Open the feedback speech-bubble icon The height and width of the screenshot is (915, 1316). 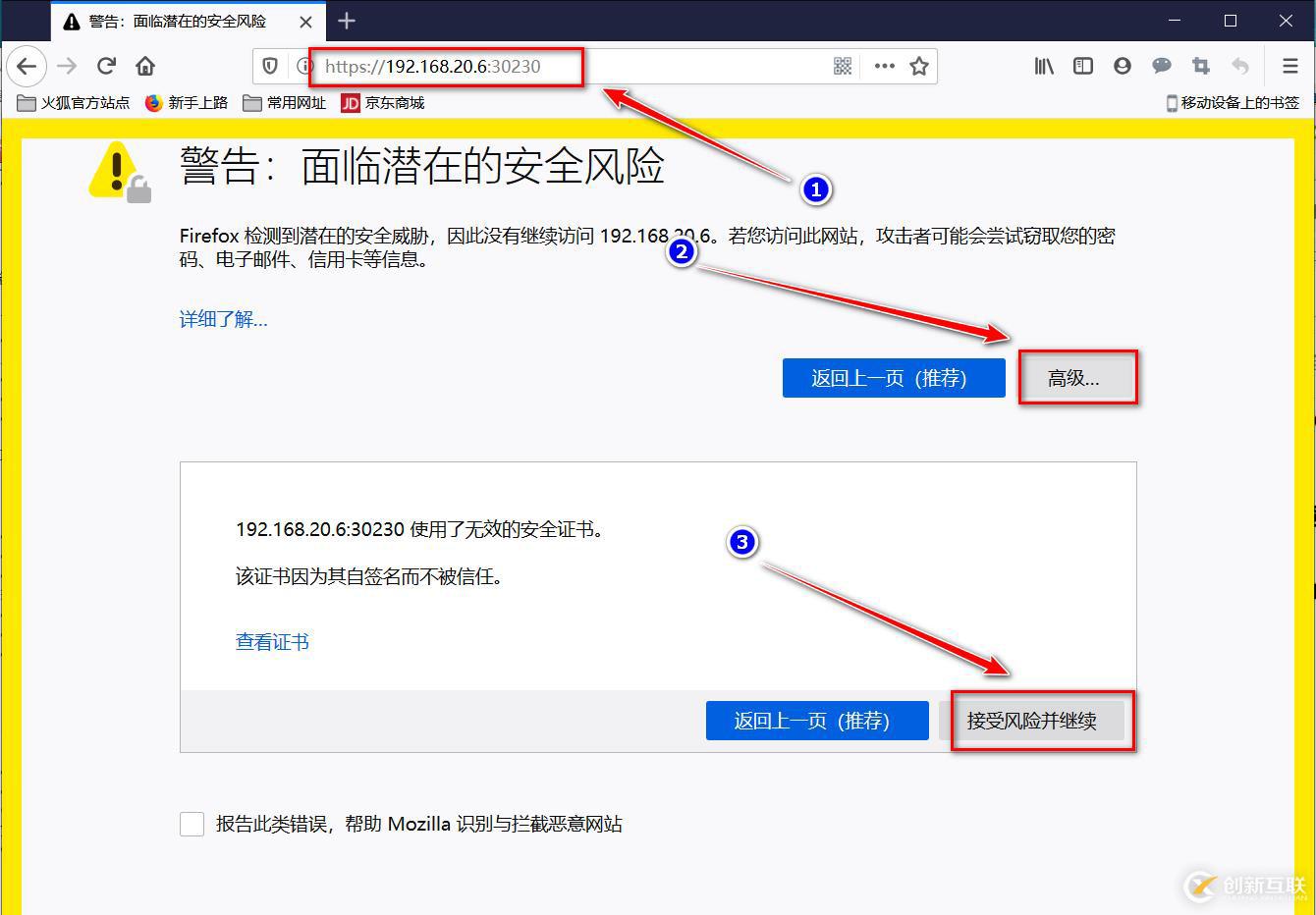pyautogui.click(x=1162, y=66)
